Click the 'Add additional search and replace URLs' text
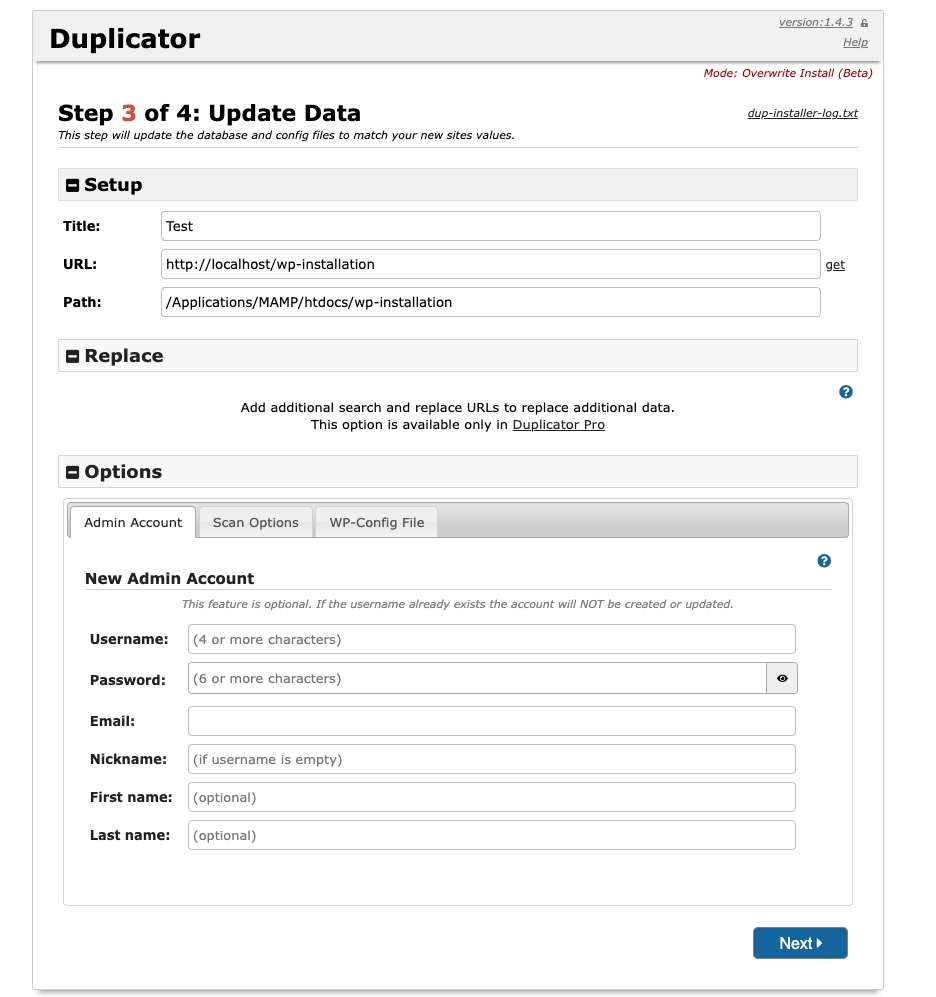This screenshot has width=936, height=997. 457,408
